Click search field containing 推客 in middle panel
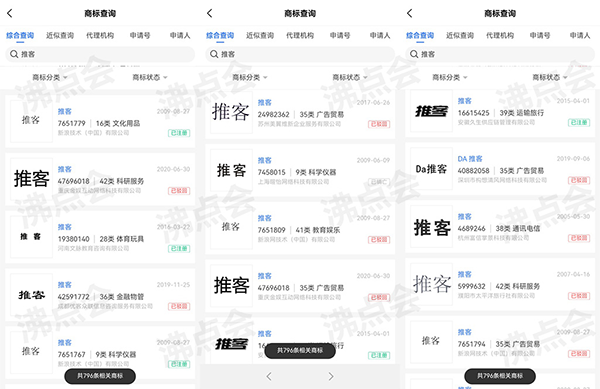The height and width of the screenshot is (389, 600). point(300,54)
